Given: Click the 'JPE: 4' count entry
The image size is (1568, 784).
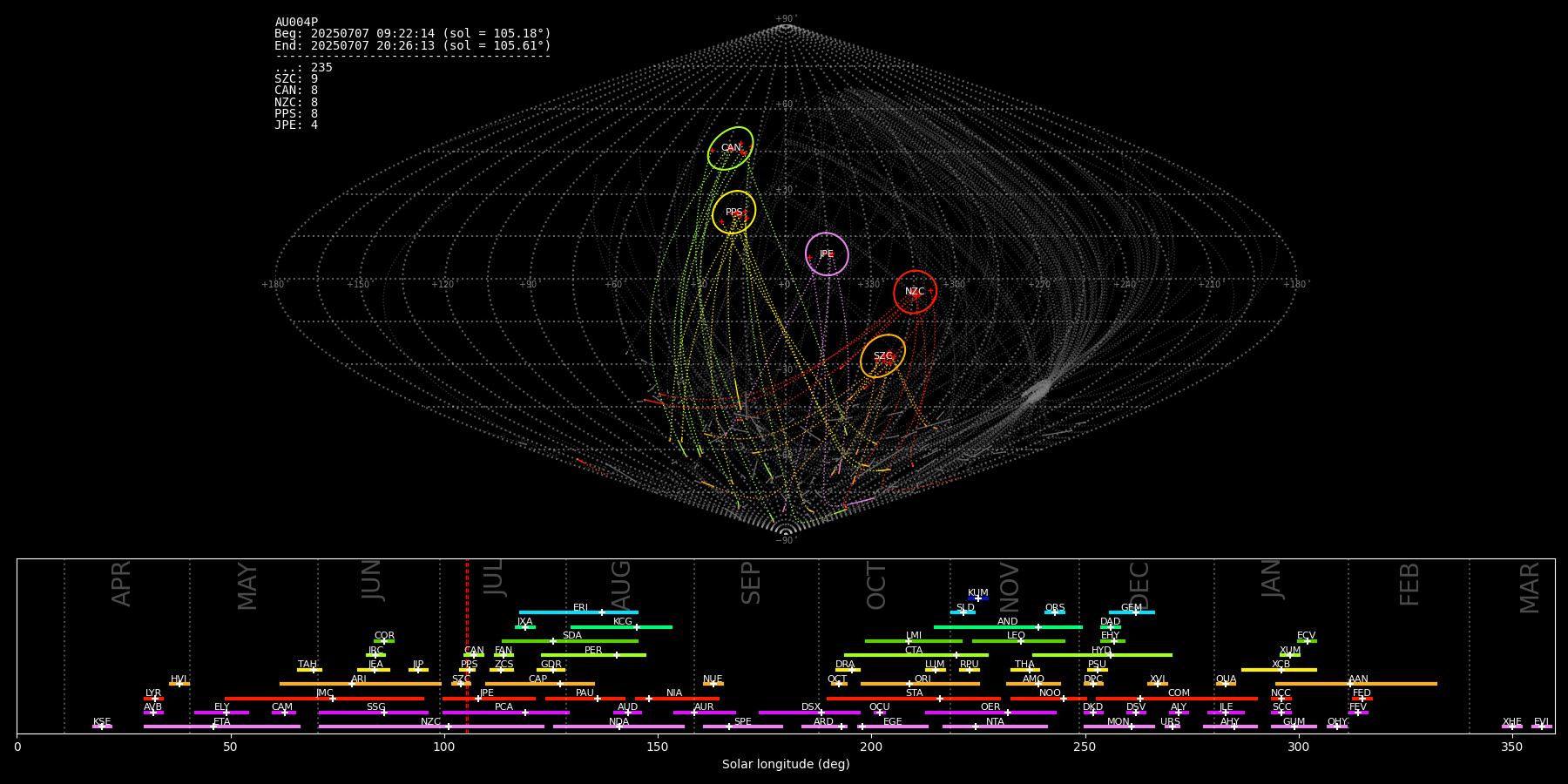Looking at the screenshot, I should tap(296, 125).
